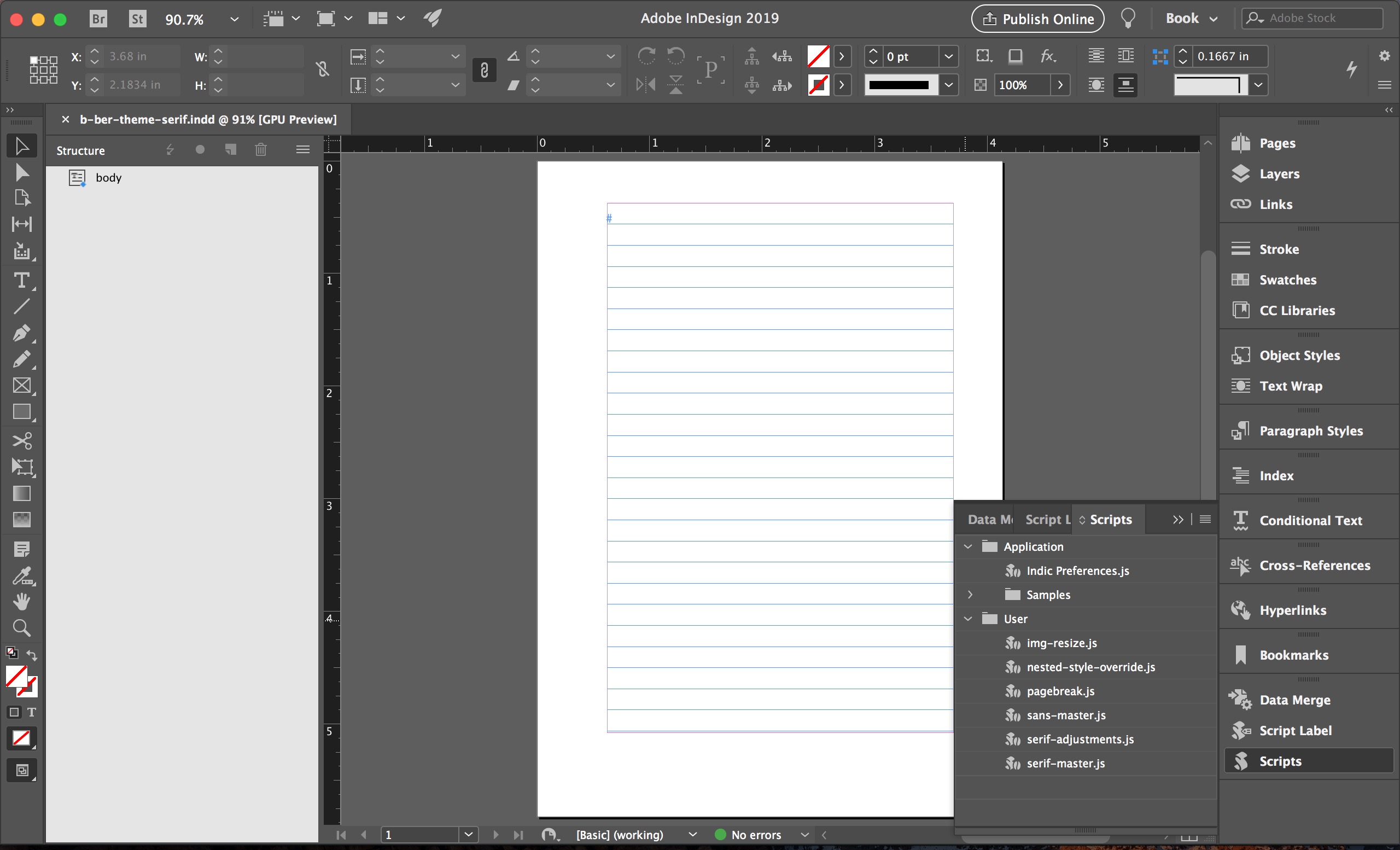Swap fill and stroke colors arrow
This screenshot has height=850, width=1400.
tap(32, 655)
